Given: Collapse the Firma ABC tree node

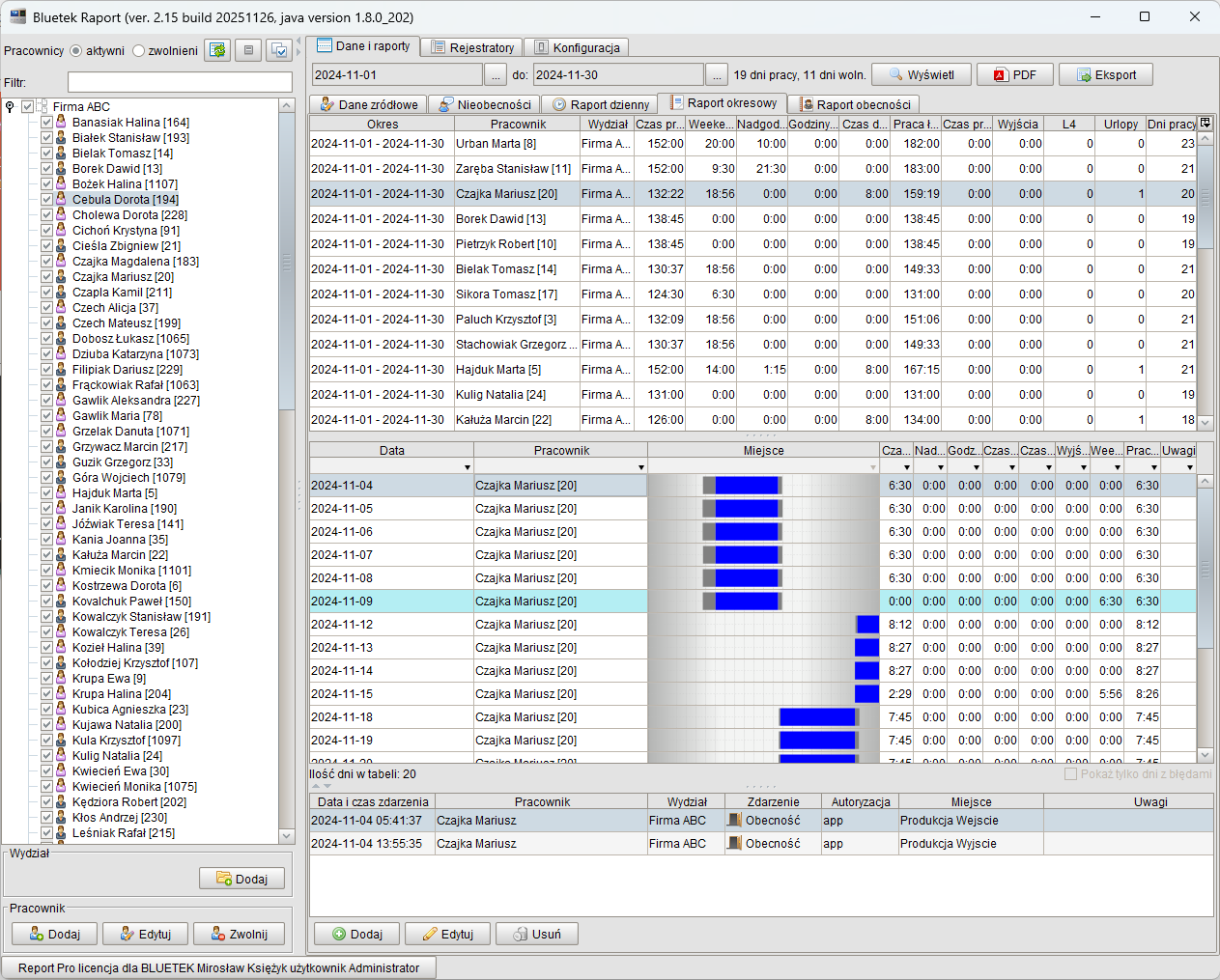Looking at the screenshot, I should tap(10, 107).
